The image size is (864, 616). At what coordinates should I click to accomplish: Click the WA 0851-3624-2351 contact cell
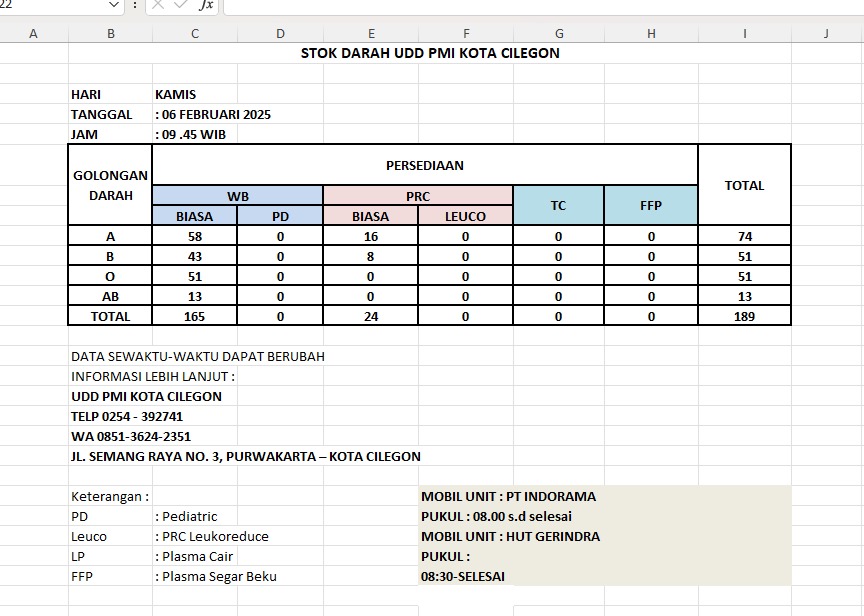131,436
